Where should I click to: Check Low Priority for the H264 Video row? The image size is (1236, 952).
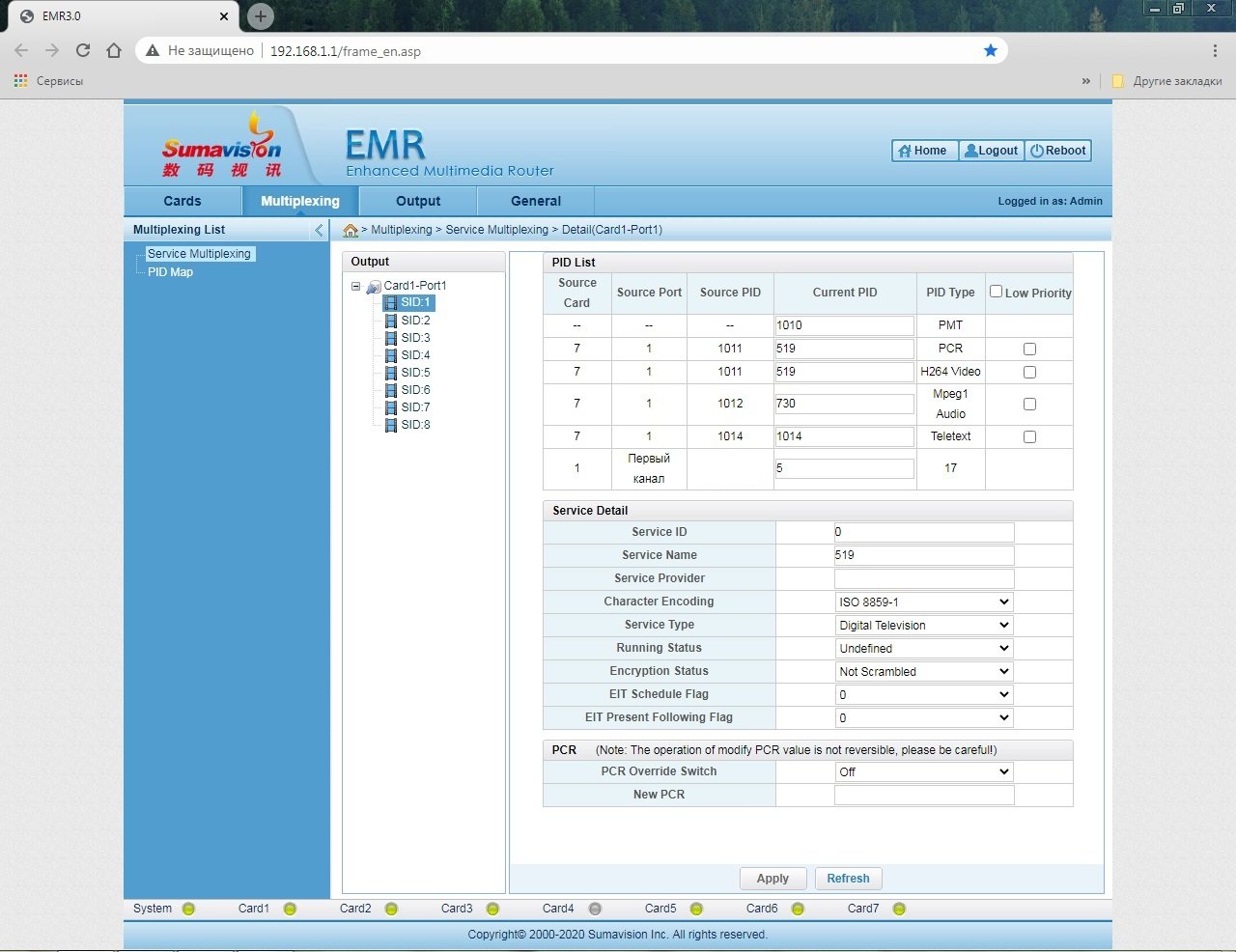(1029, 372)
